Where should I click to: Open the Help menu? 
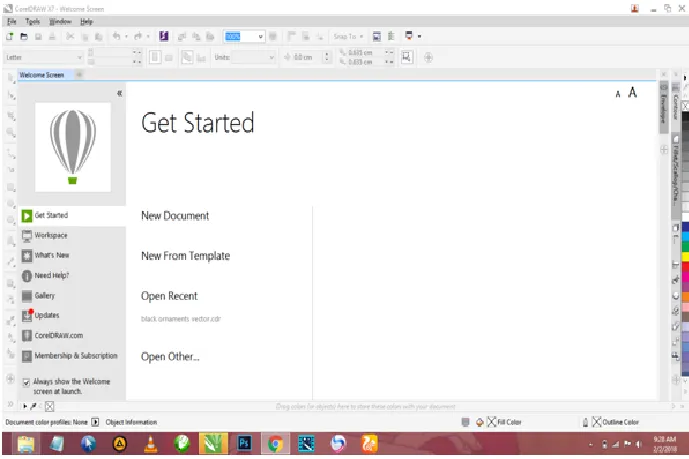87,22
